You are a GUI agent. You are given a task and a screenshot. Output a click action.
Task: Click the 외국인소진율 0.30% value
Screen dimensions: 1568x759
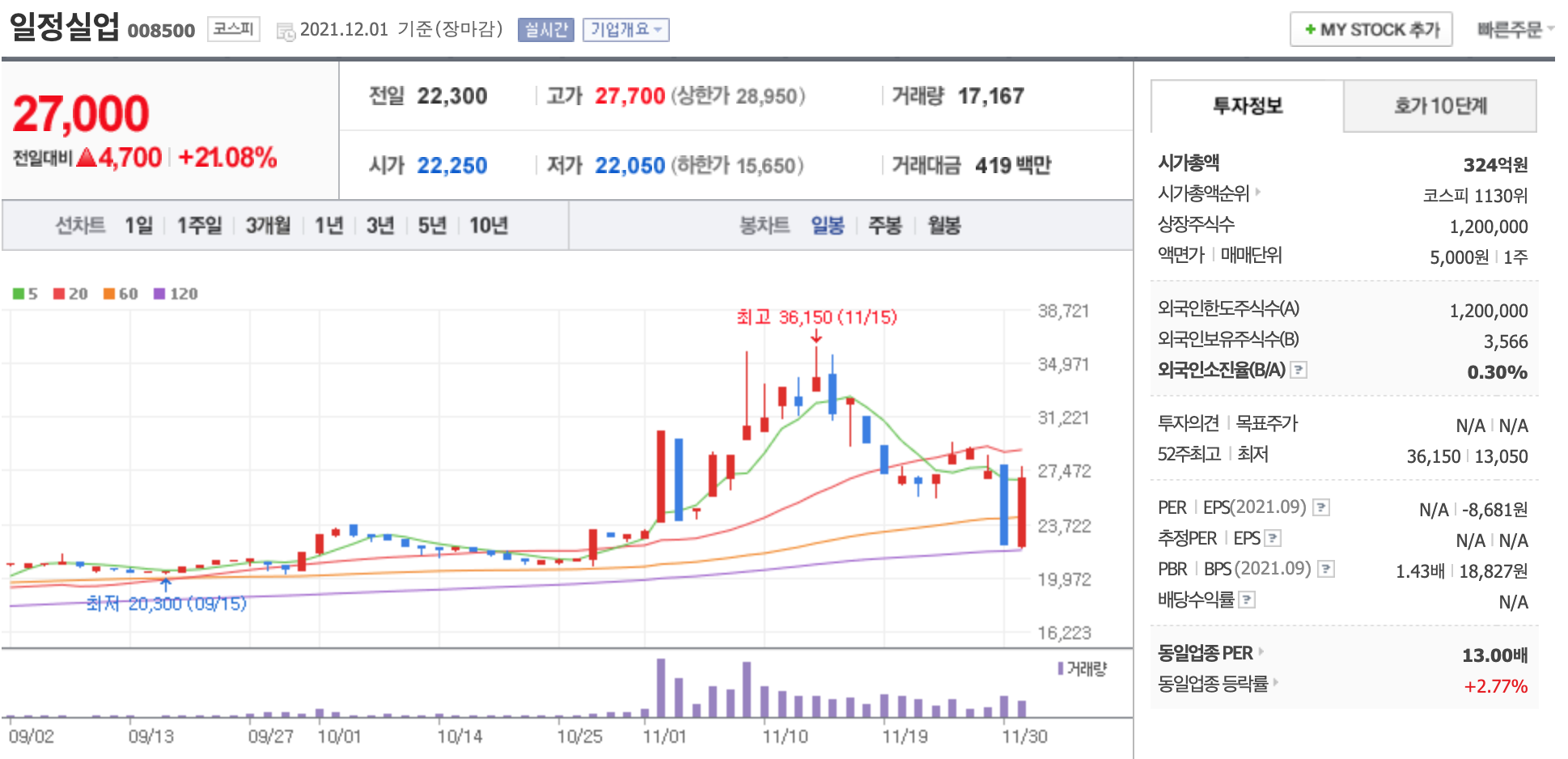pos(1497,372)
